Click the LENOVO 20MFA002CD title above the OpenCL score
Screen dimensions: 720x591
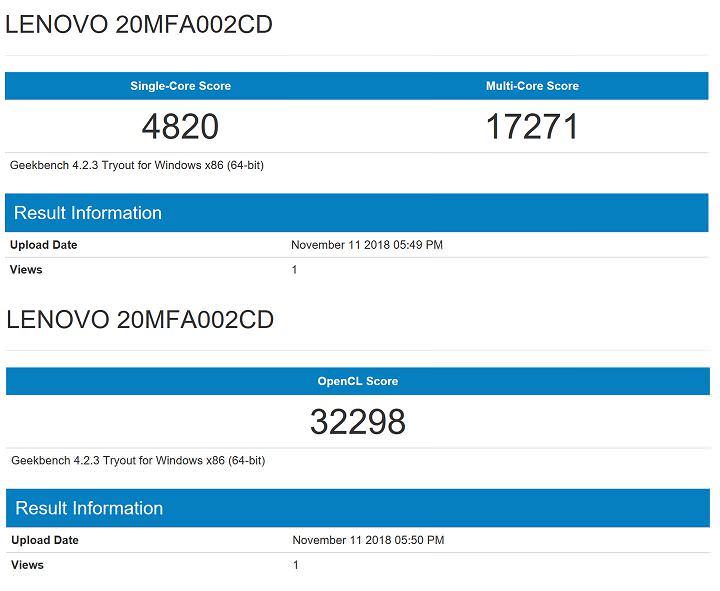click(x=140, y=320)
